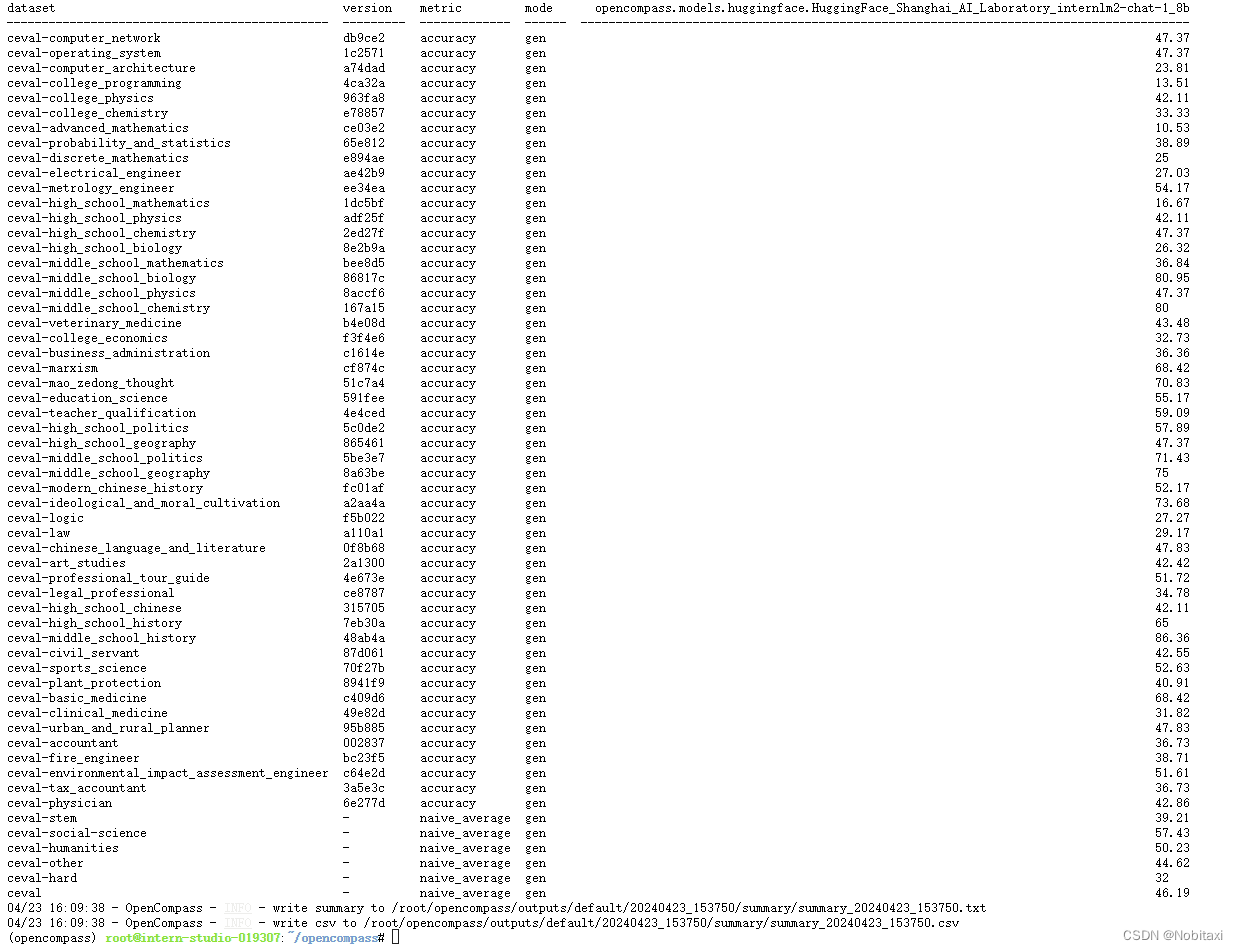This screenshot has width=1238, height=950.
Task: Click the score 25 for ceval-discrete_mathematics
Action: pyautogui.click(x=1161, y=158)
